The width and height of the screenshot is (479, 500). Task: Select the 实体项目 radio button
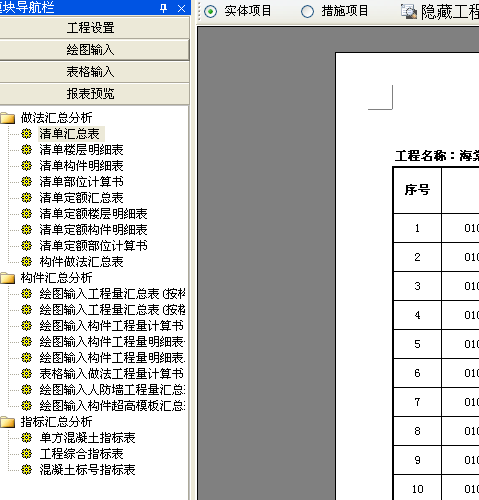click(210, 12)
